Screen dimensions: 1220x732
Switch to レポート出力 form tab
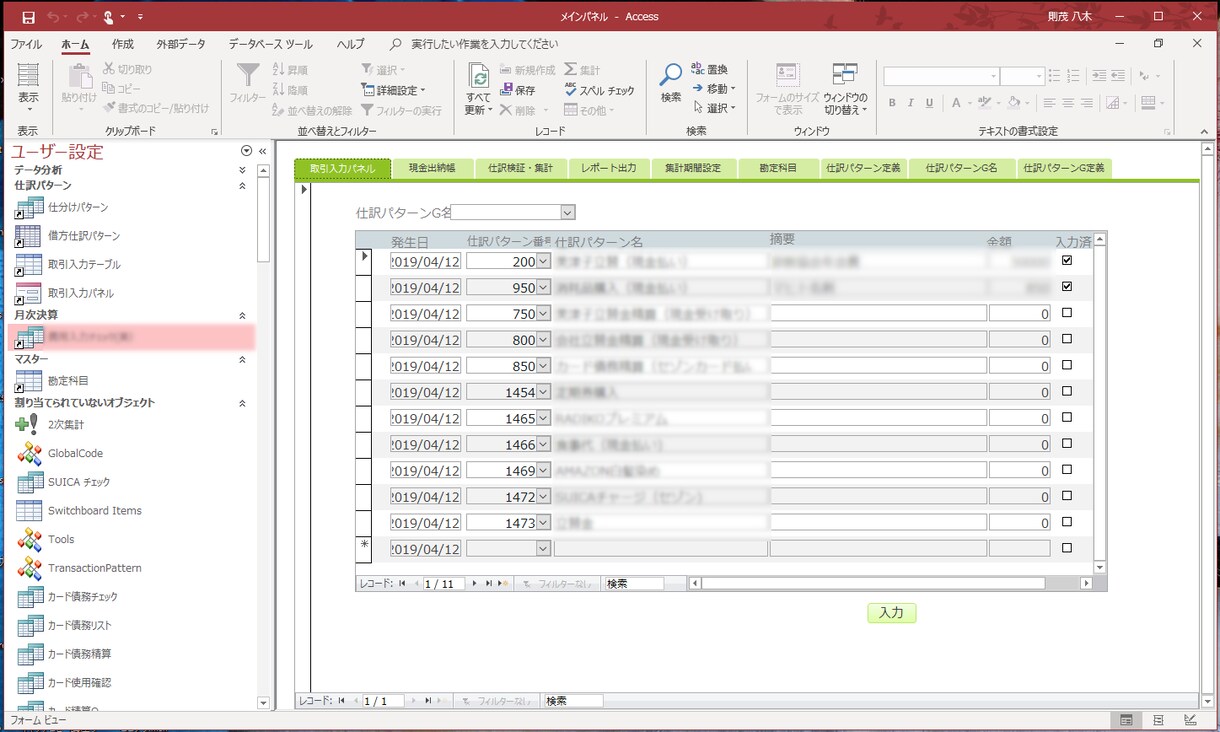(609, 168)
